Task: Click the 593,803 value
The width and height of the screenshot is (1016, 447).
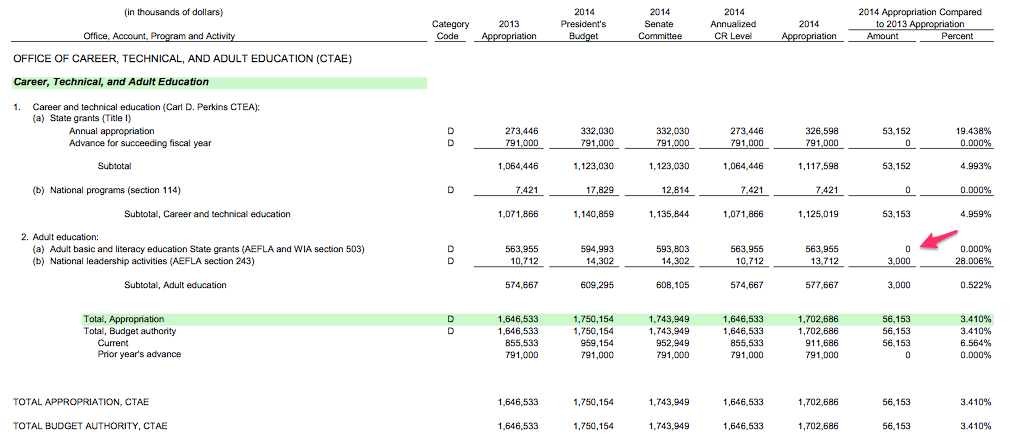Action: click(672, 249)
